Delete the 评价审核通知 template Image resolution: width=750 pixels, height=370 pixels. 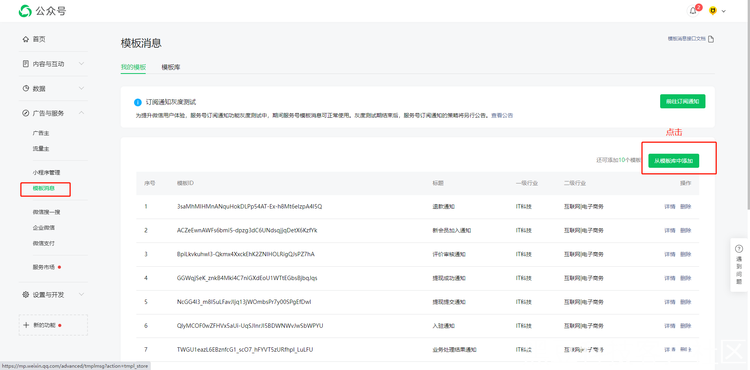tap(685, 254)
